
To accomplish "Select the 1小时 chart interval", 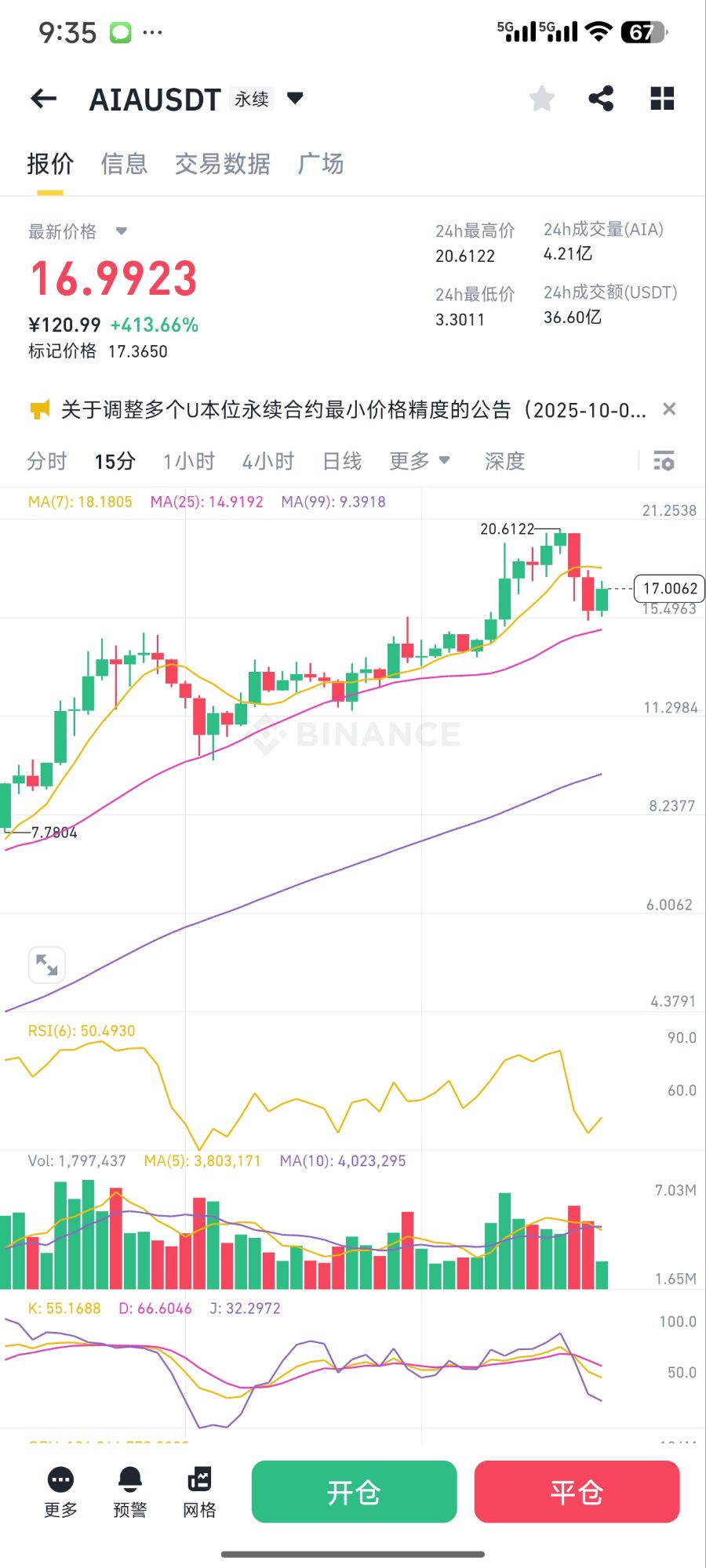I will 189,461.
